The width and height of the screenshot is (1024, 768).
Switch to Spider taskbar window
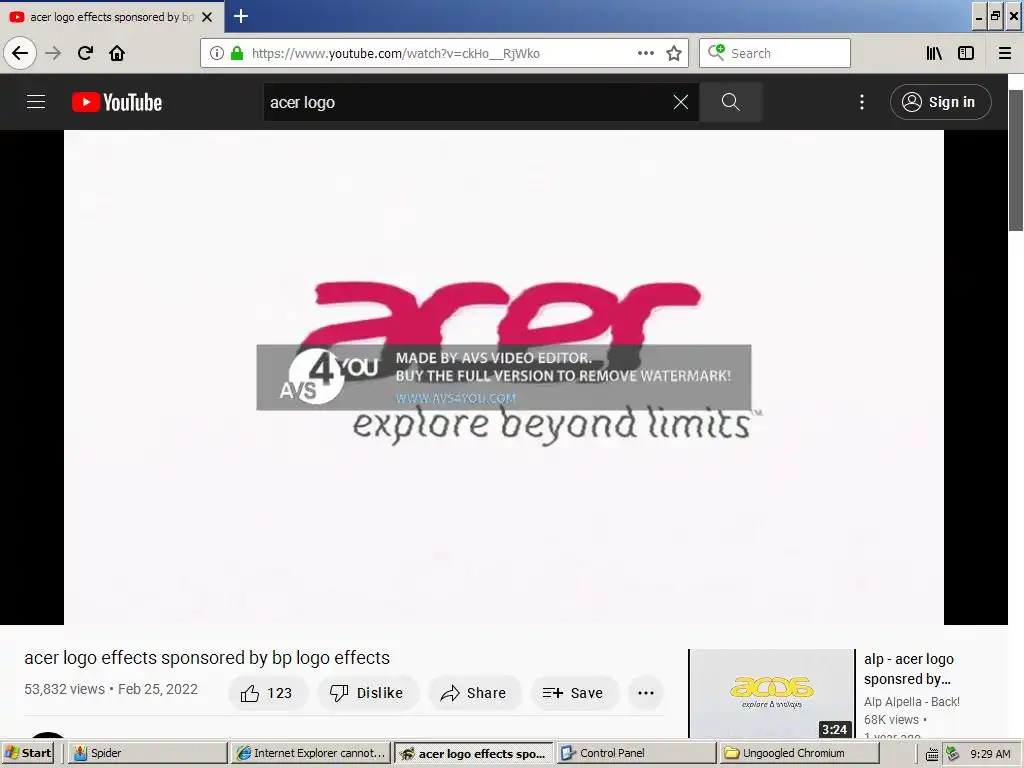(x=148, y=753)
